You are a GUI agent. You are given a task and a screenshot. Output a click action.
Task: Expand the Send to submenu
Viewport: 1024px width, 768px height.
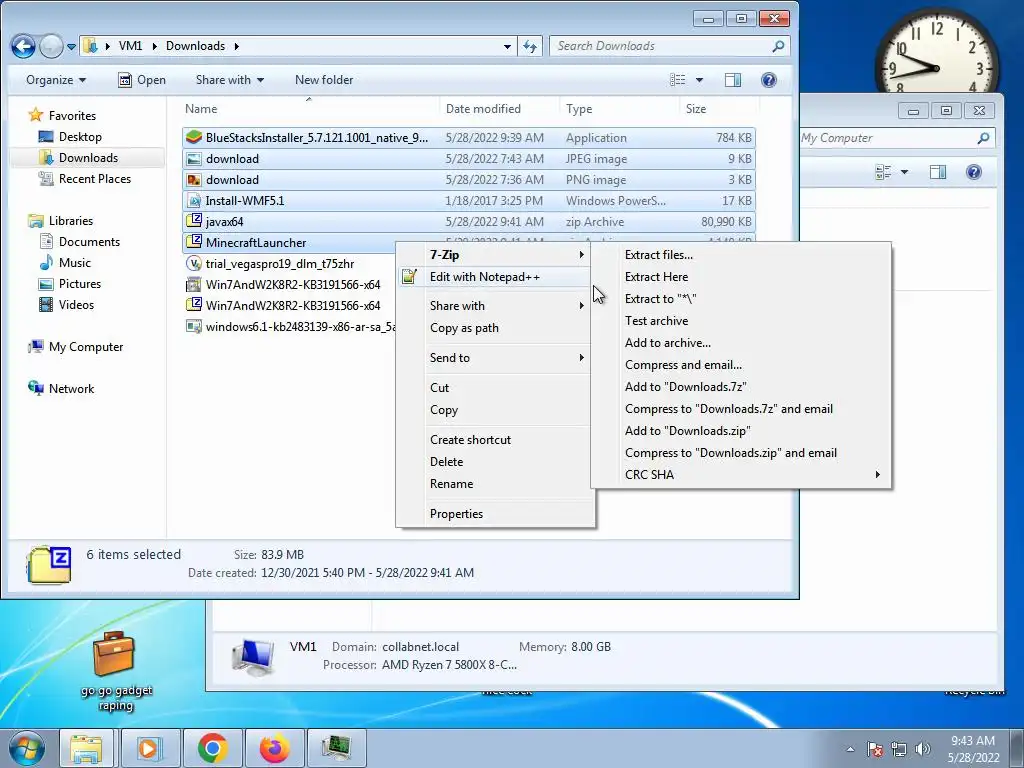click(x=496, y=358)
